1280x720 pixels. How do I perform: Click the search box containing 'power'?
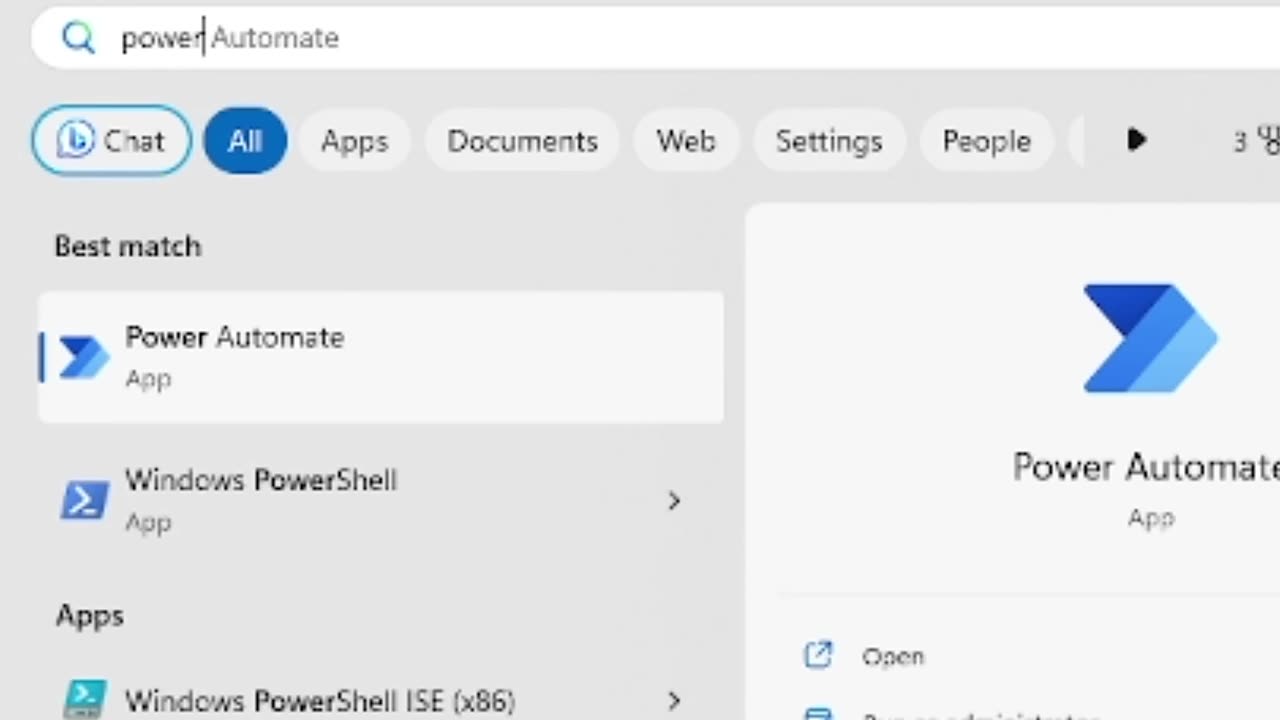(655, 38)
